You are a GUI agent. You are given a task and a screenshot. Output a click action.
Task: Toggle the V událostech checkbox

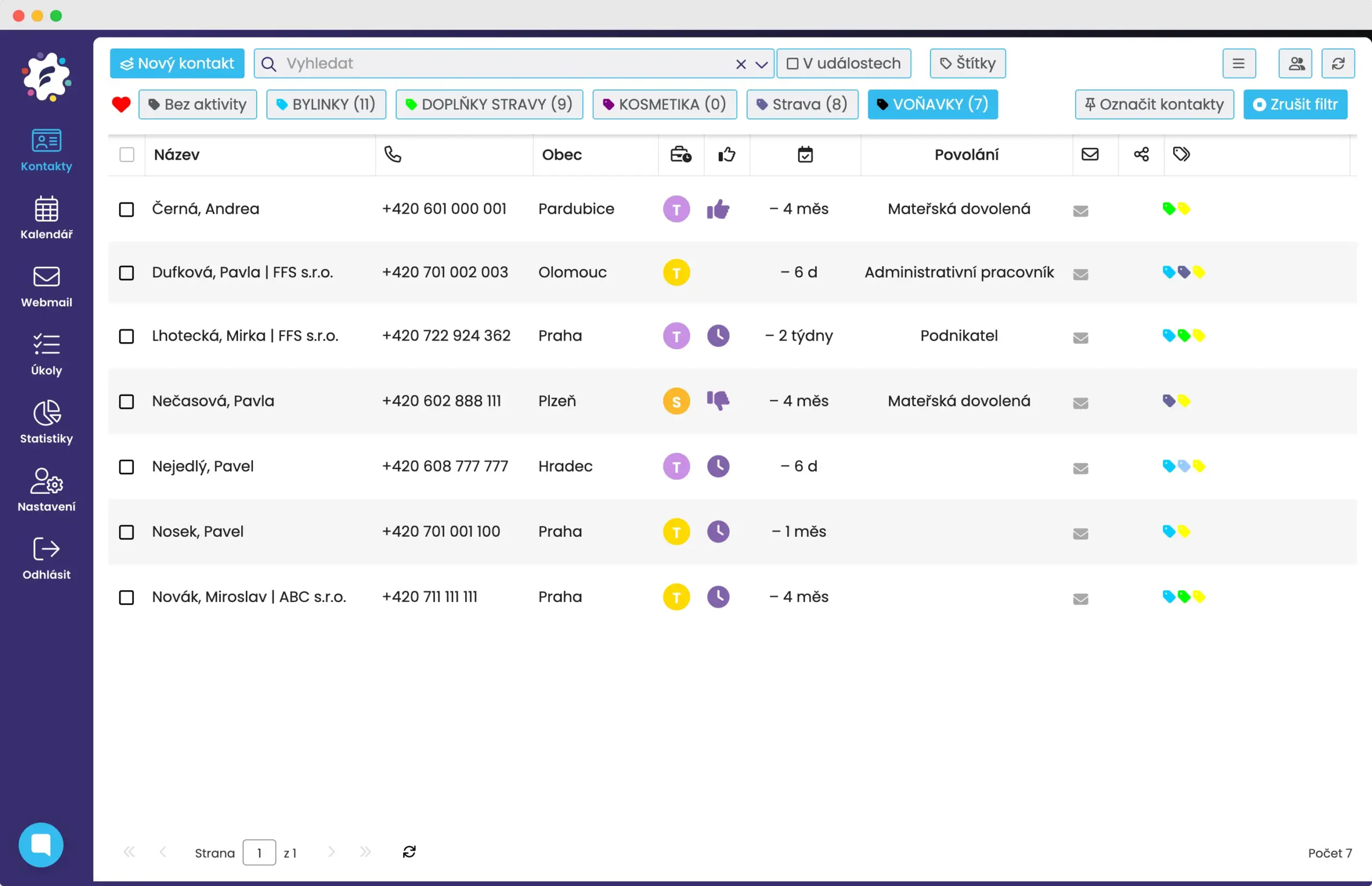click(x=793, y=63)
